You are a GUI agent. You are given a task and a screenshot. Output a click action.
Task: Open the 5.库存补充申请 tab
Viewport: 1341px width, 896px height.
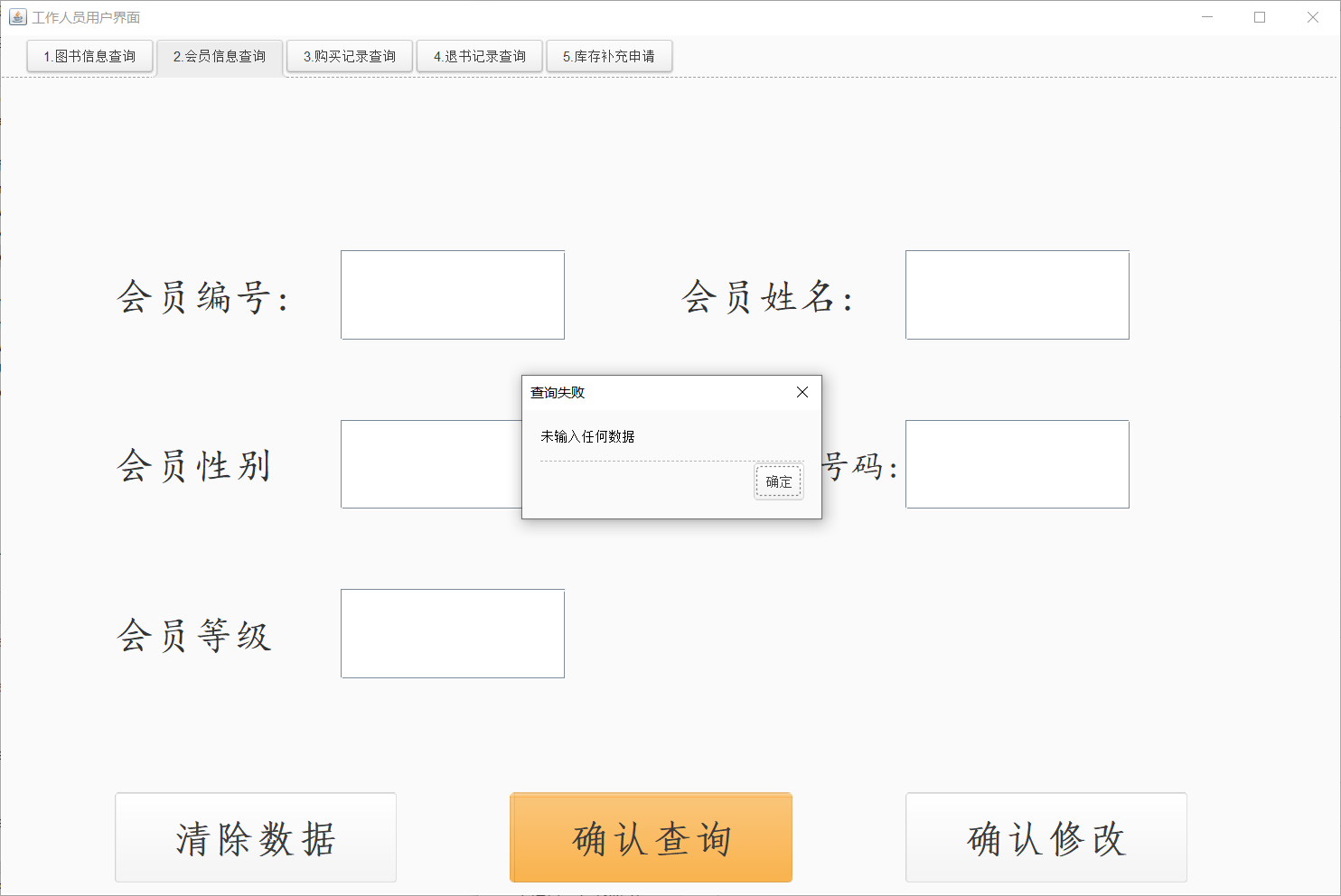(609, 56)
